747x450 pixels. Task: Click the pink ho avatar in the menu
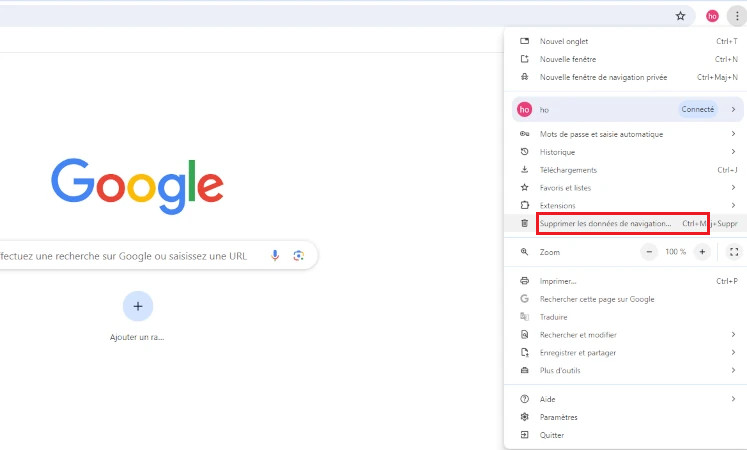(x=525, y=110)
